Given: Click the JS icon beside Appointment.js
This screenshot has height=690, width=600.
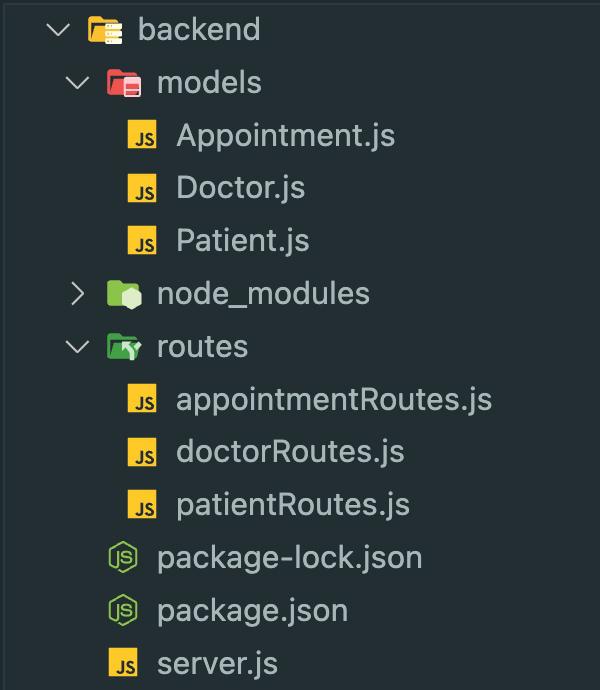Looking at the screenshot, I should point(143,135).
